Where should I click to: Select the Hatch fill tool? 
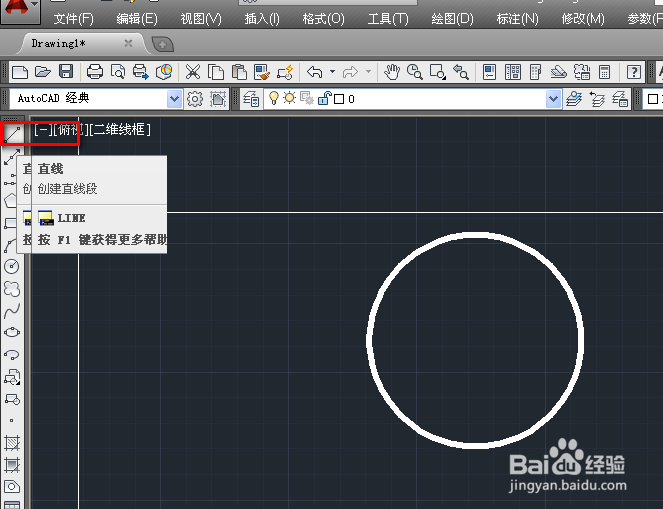tap(12, 443)
